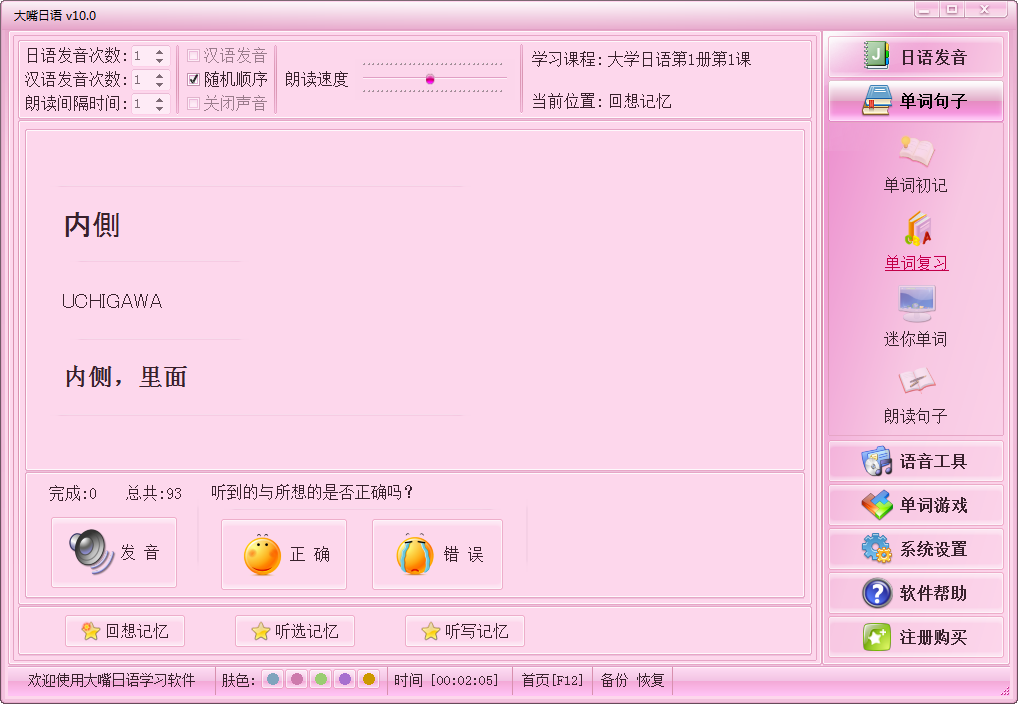Choose the green skin color swatch

[321, 679]
